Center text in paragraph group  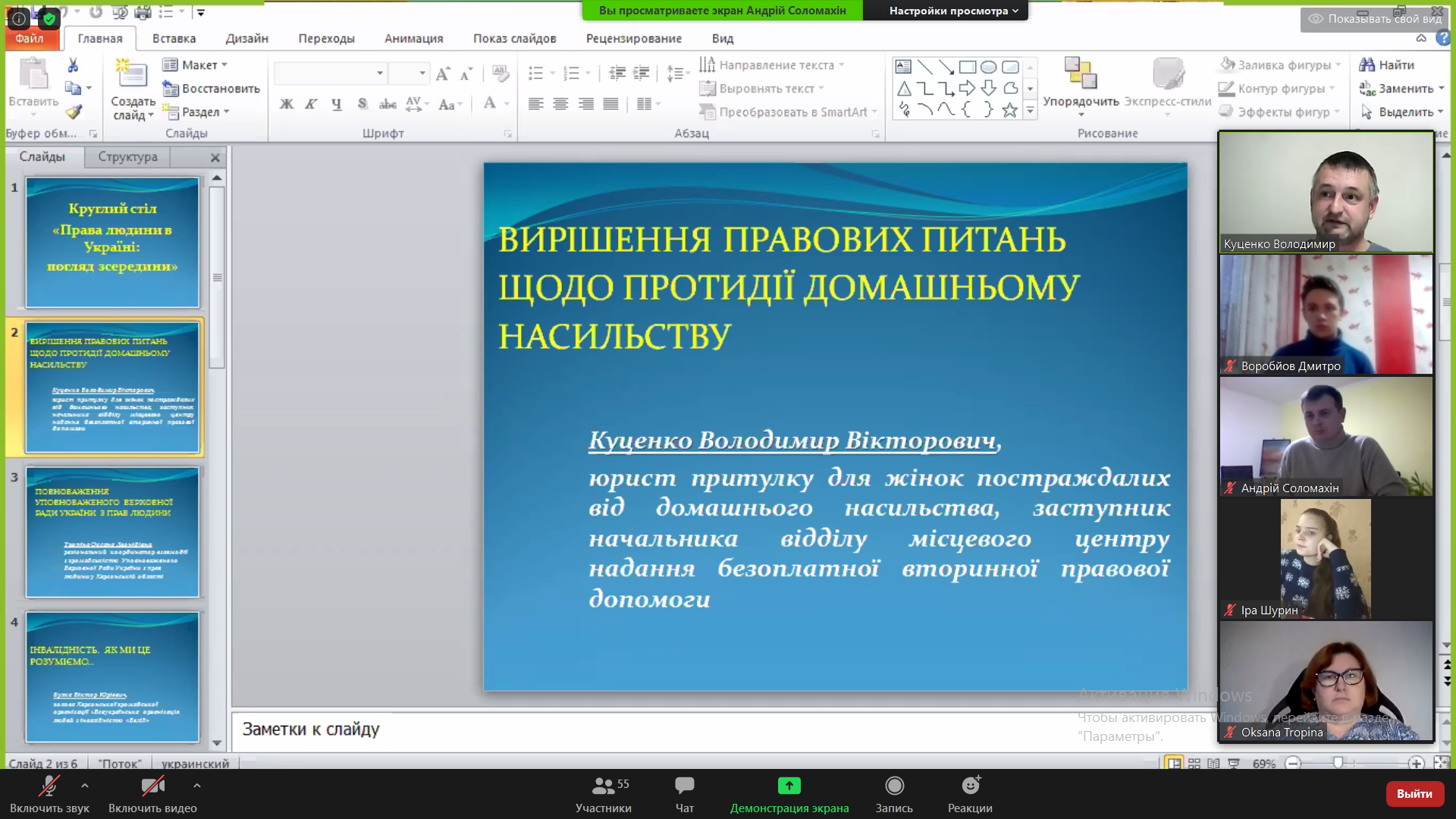(560, 104)
